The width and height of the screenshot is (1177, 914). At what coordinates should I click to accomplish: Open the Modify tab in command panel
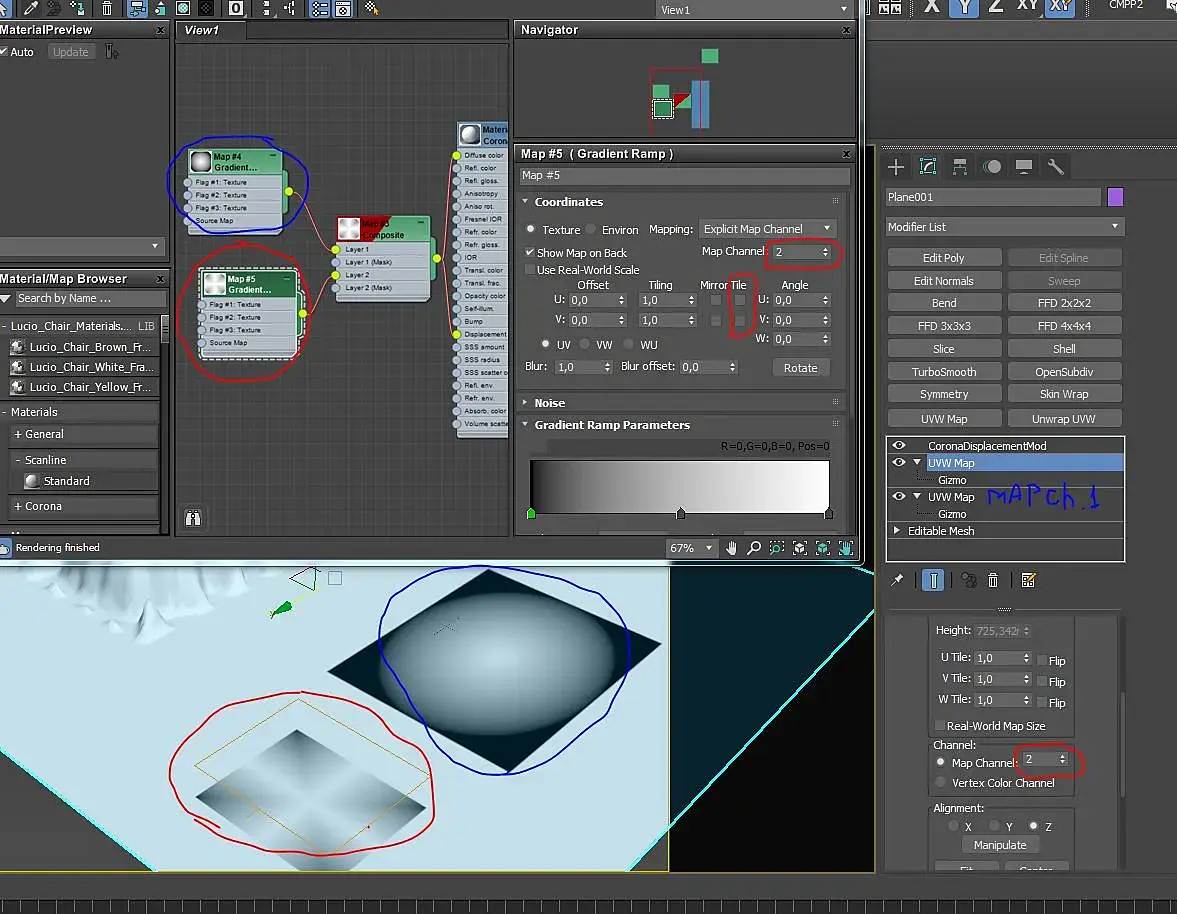928,167
